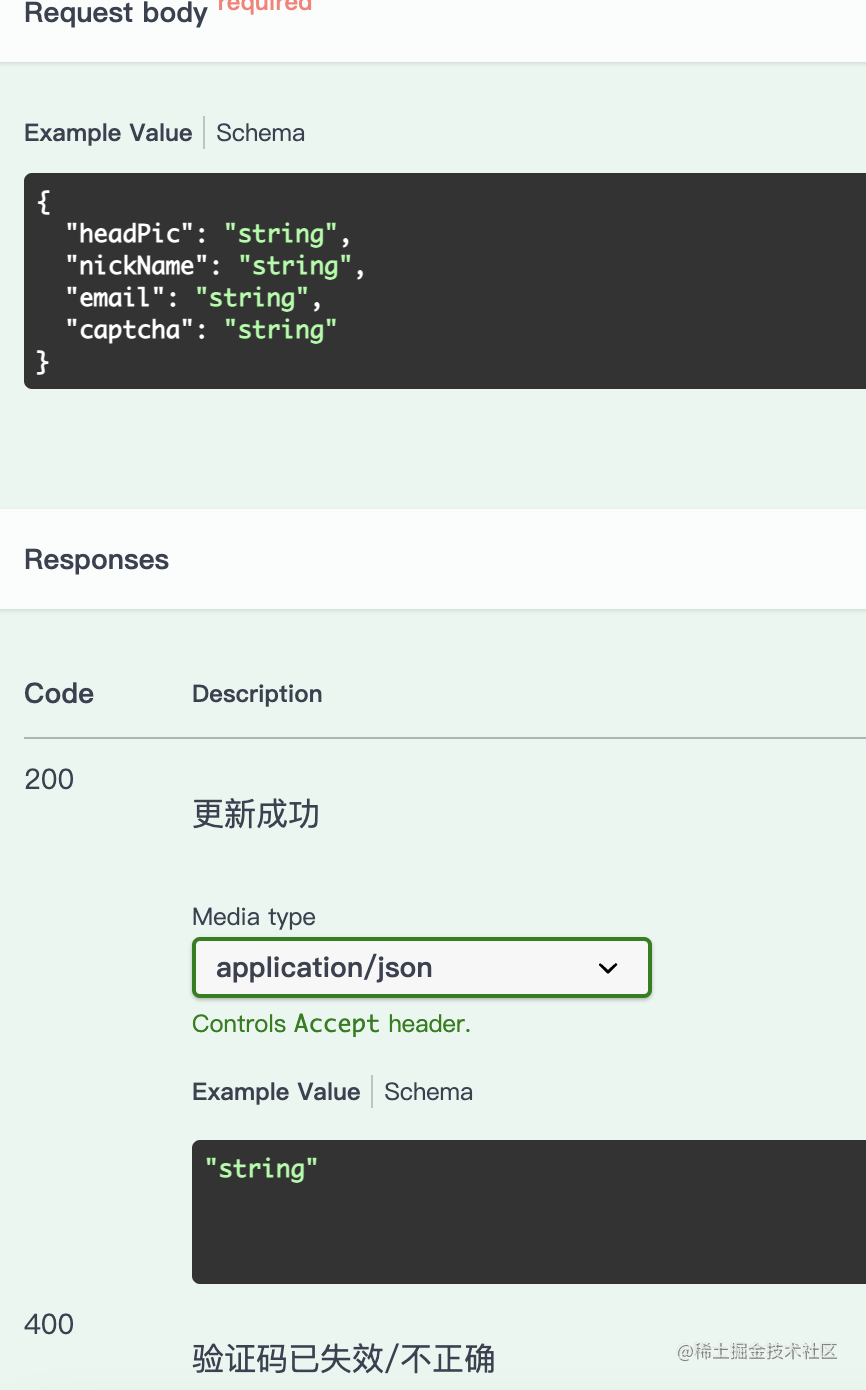Switch to the Request body Schema tab
The height and width of the screenshot is (1390, 866).
pyautogui.click(x=260, y=133)
